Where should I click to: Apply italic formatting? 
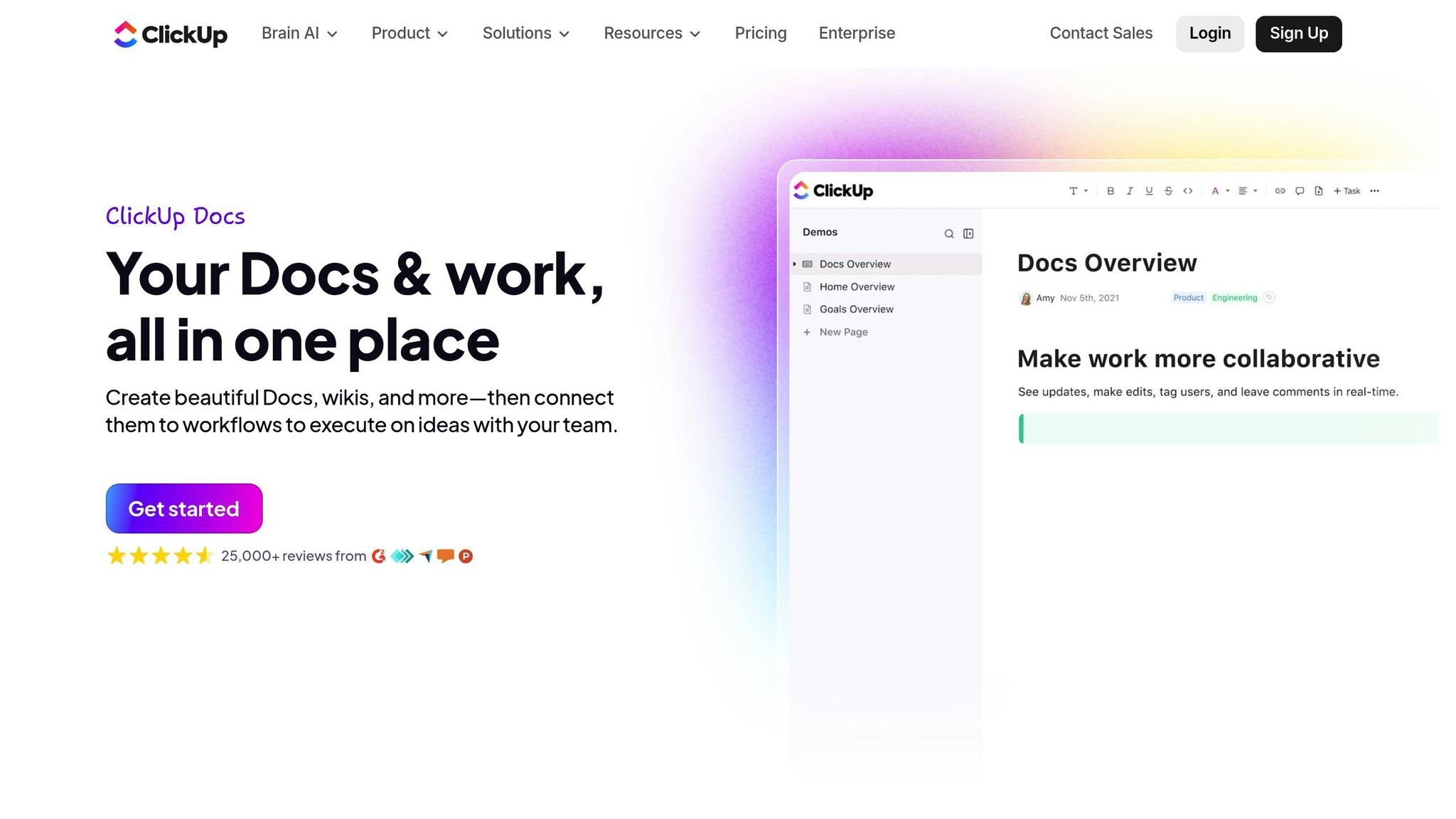coord(1130,191)
